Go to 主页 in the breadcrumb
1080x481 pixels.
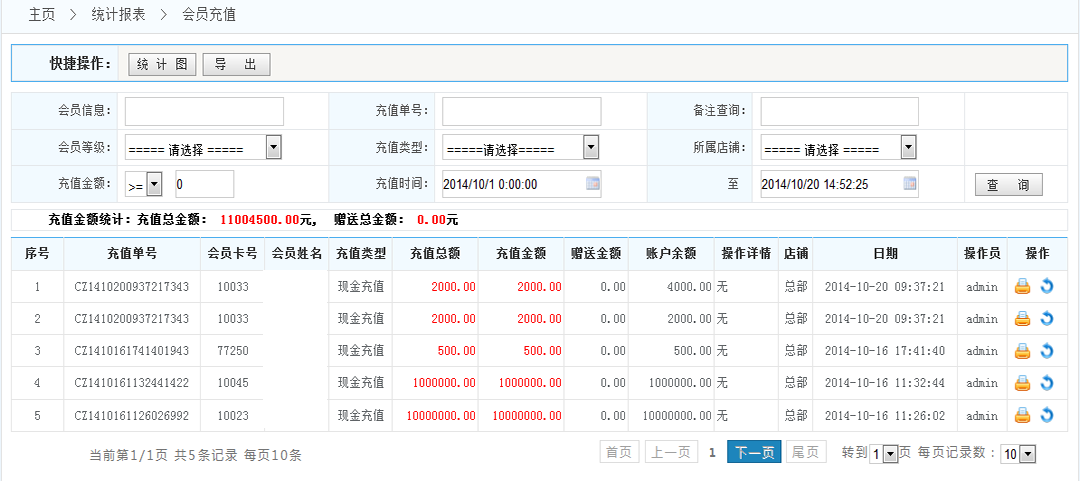coord(41,15)
